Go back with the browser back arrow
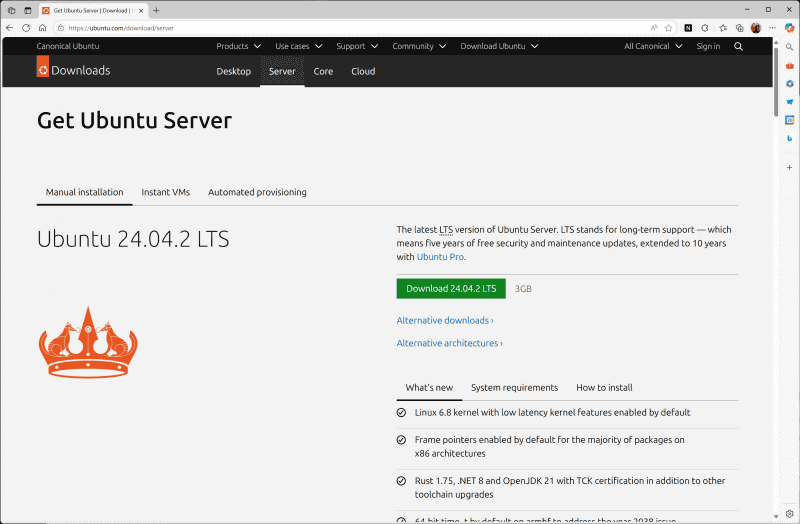 10,28
